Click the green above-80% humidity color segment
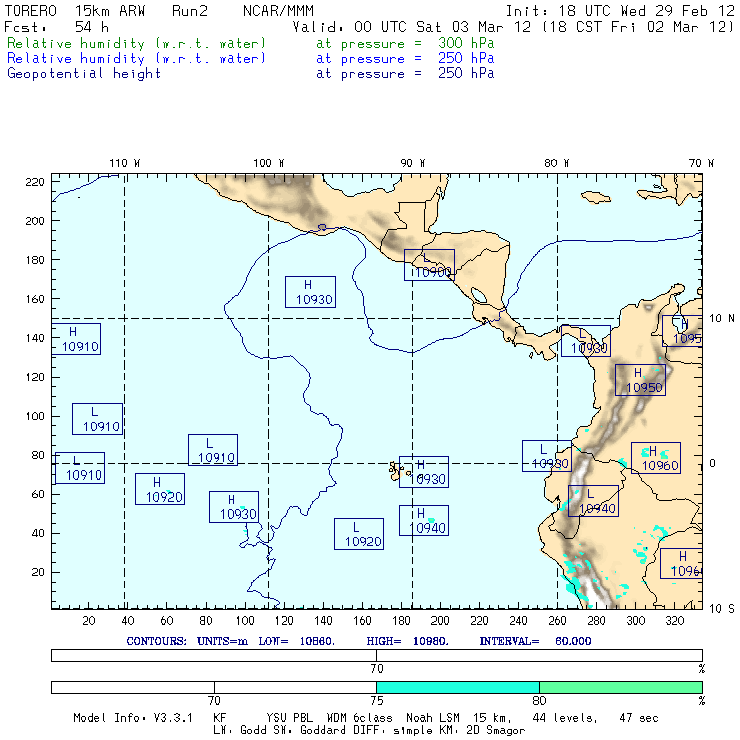Viewport: 740px width, 740px height. click(621, 687)
